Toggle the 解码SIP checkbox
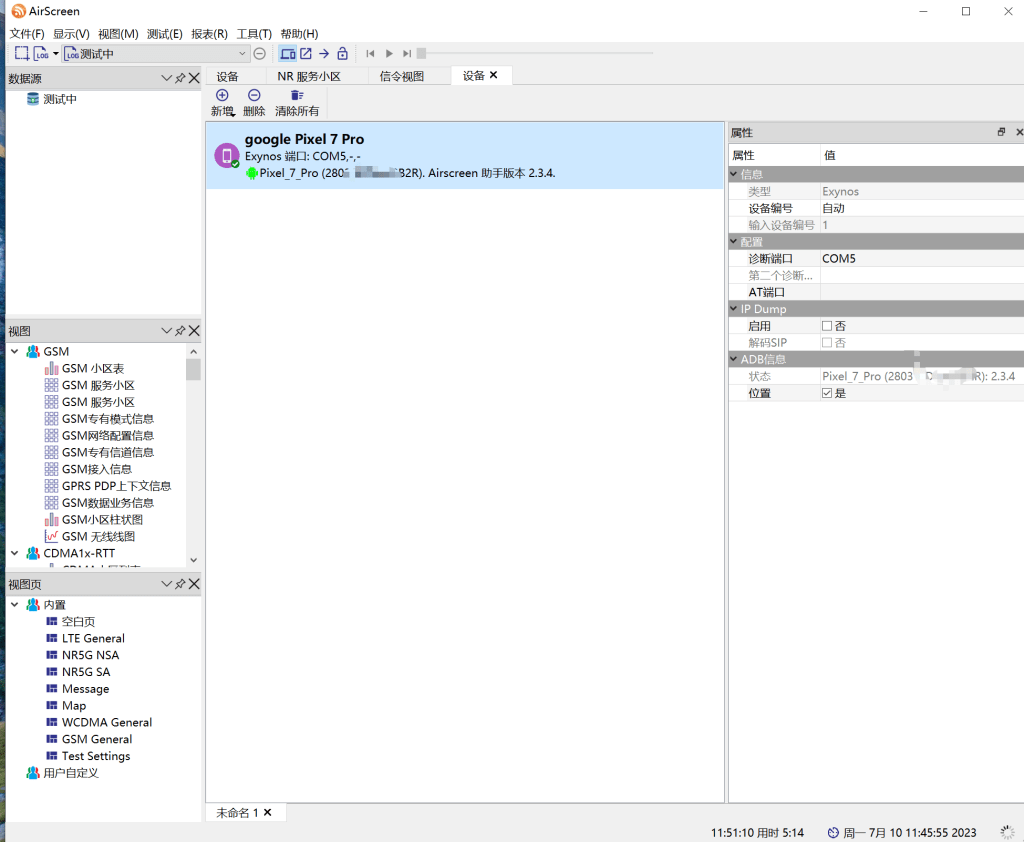The height and width of the screenshot is (842, 1024). [827, 343]
